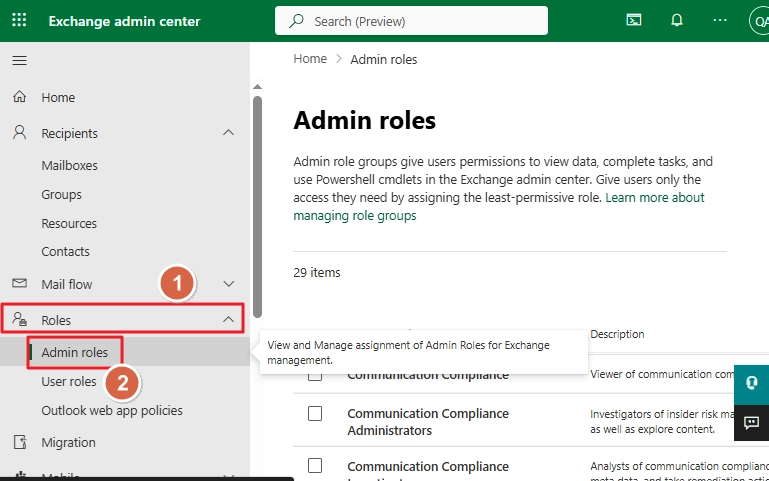Open the Communication Compliance Administrators role
The height and width of the screenshot is (481, 769).
click(428, 422)
